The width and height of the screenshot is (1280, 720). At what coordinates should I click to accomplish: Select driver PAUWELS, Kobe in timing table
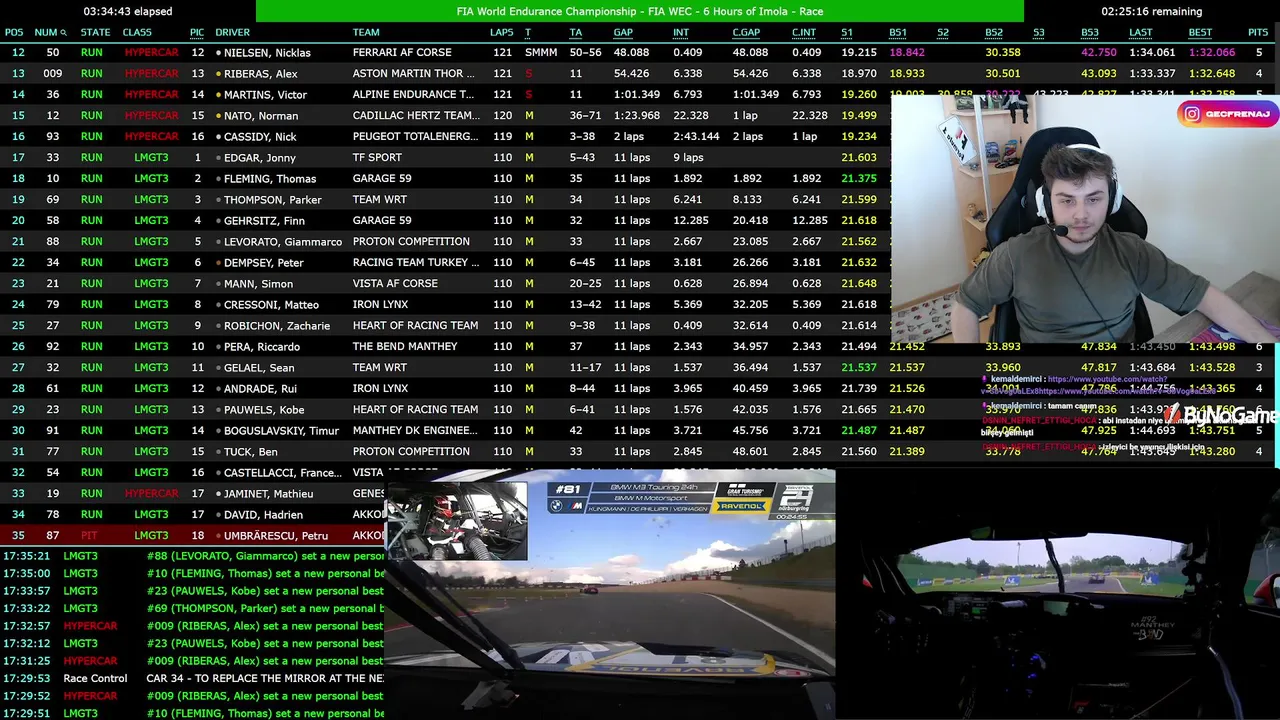[x=264, y=409]
